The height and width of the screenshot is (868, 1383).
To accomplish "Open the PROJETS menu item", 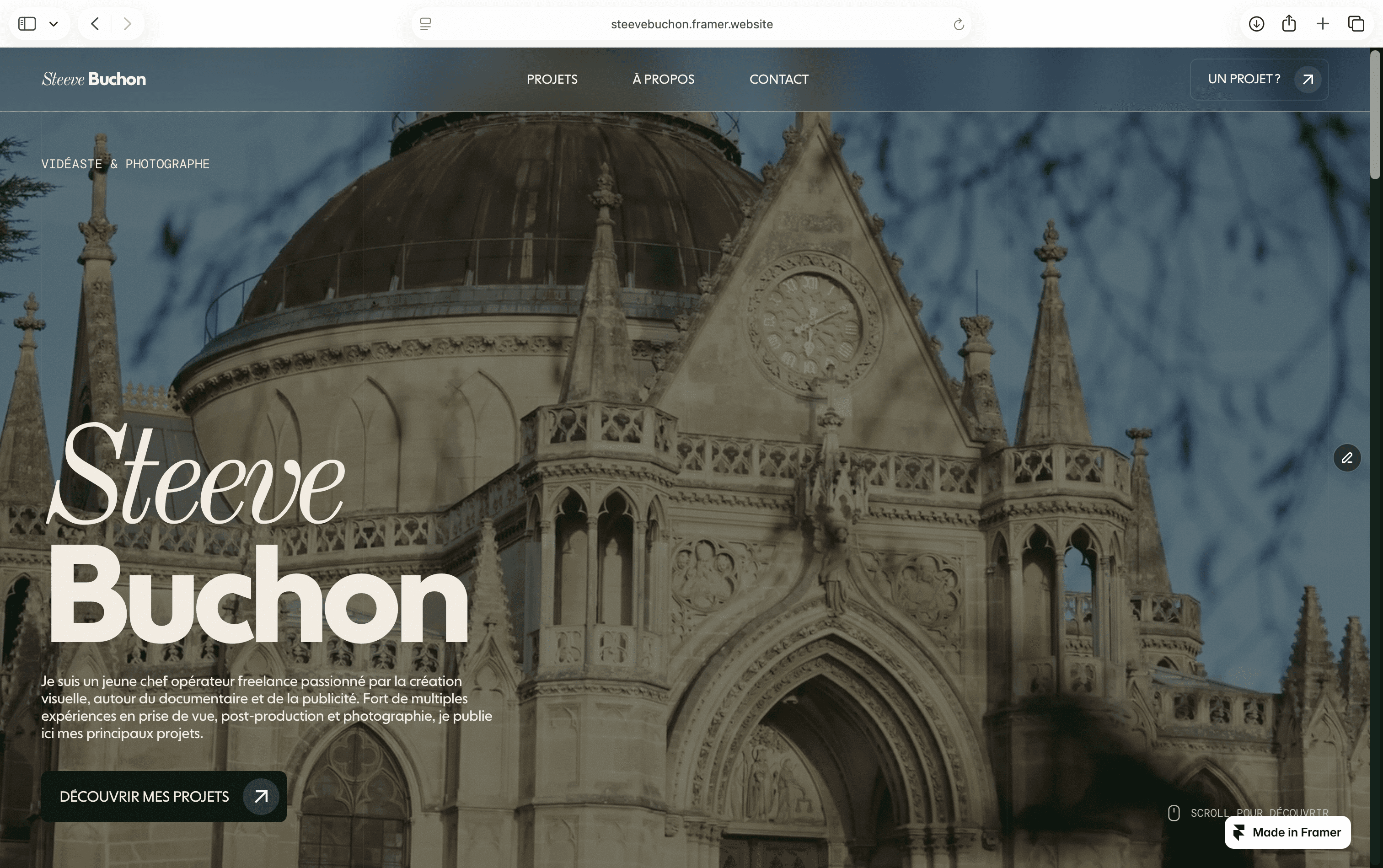I will [552, 79].
